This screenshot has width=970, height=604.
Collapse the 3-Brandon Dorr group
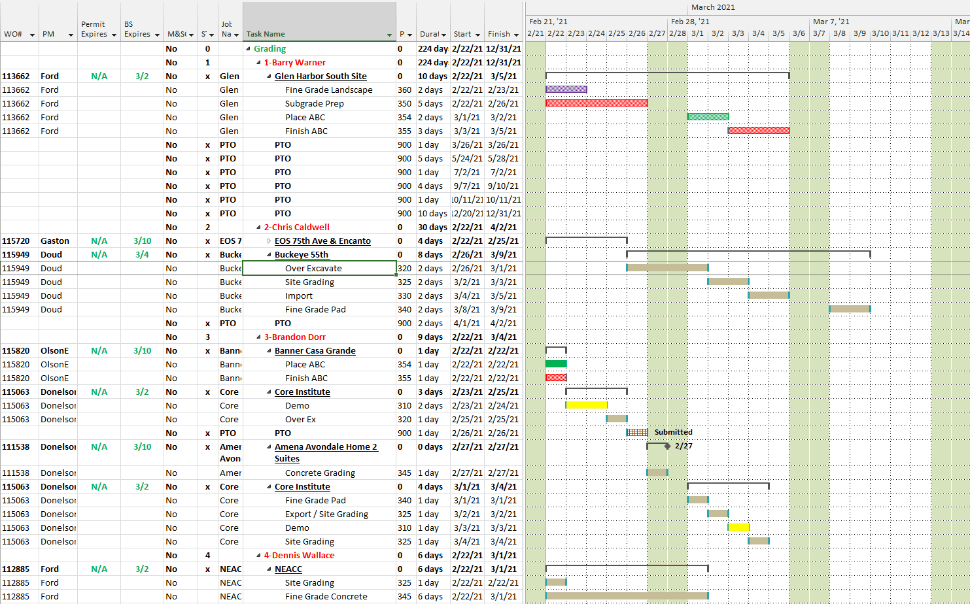coord(259,337)
